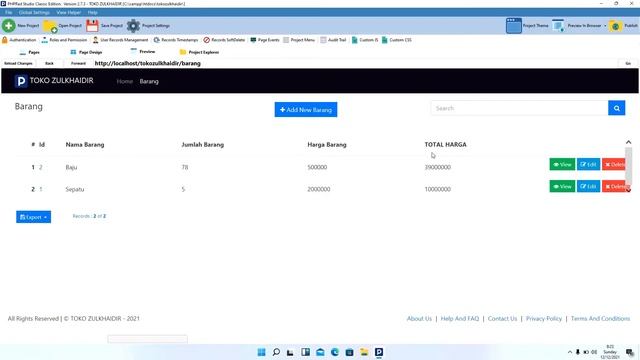Switch to Pages tab
Screen dimensions: 640x360
tap(29, 52)
